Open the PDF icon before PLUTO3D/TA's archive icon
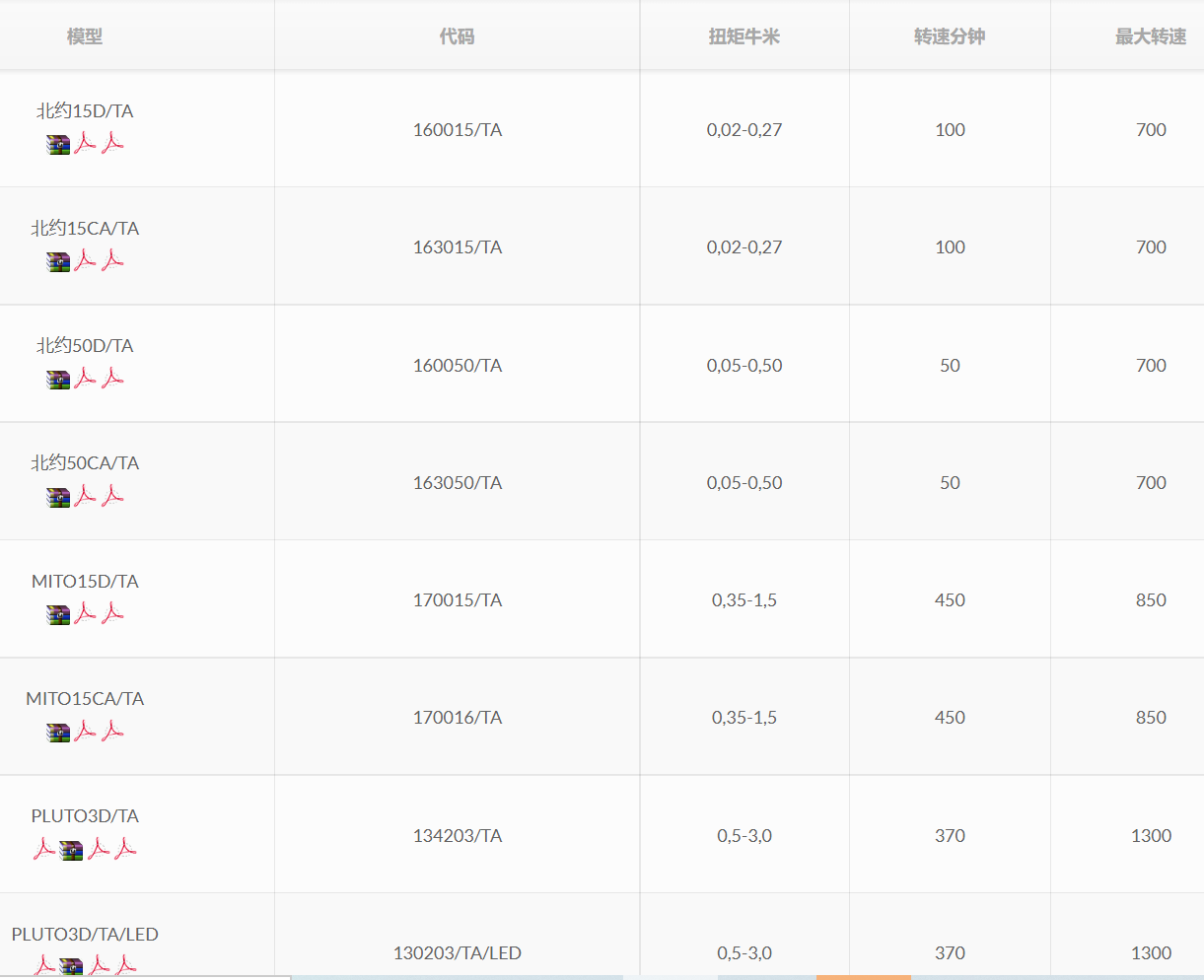Image resolution: width=1204 pixels, height=980 pixels. point(44,849)
